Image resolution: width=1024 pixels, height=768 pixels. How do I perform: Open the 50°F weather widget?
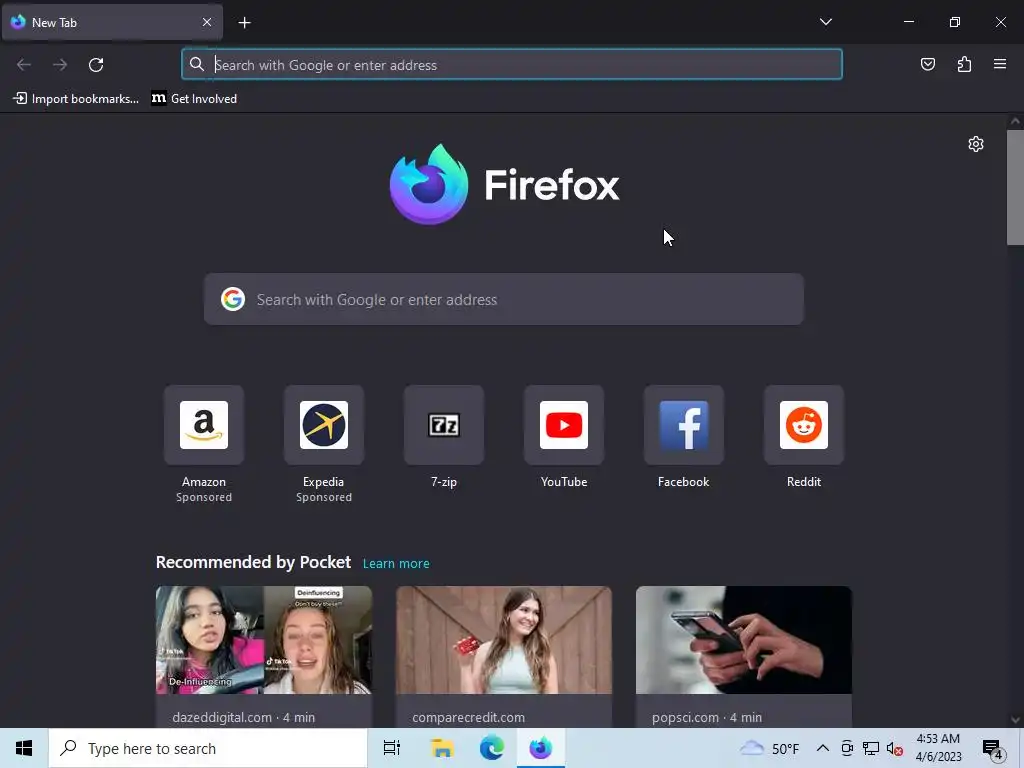click(x=769, y=748)
